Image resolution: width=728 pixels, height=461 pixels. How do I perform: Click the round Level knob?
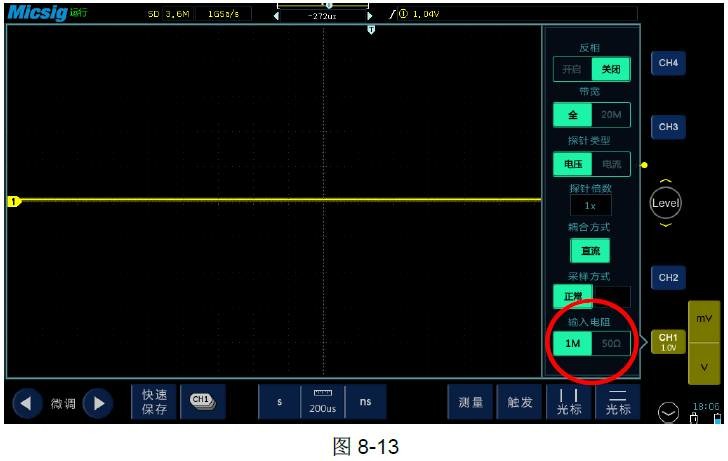(x=665, y=203)
